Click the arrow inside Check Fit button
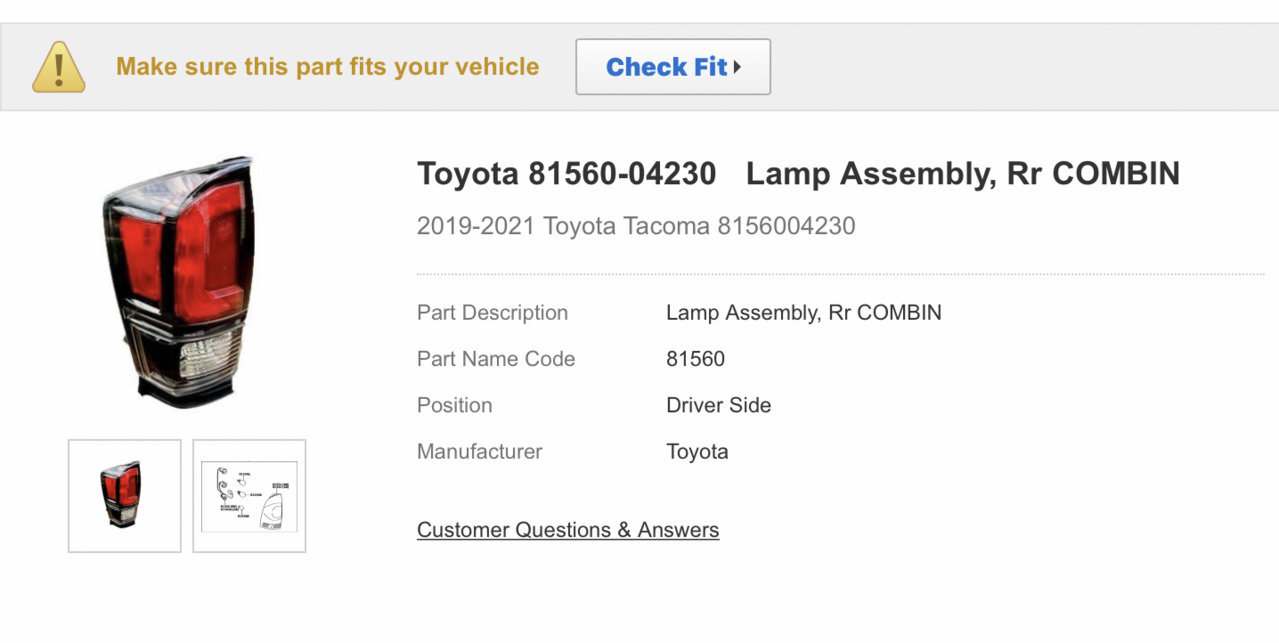The image size is (1279, 643). coord(737,67)
